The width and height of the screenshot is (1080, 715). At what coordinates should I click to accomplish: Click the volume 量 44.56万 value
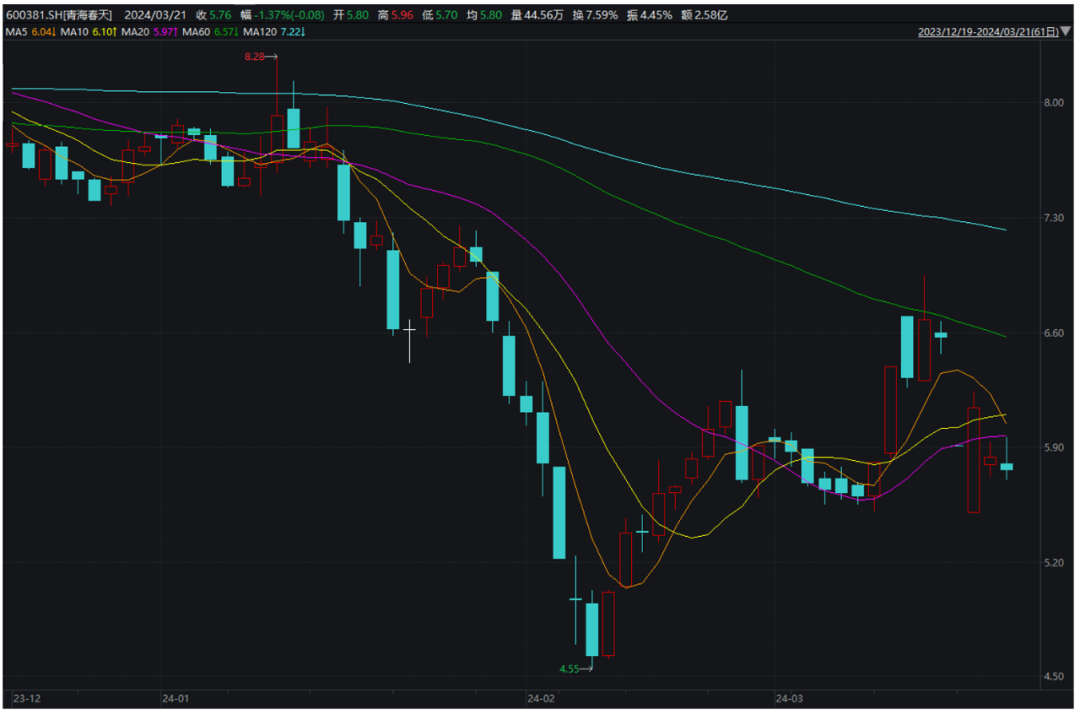point(537,15)
